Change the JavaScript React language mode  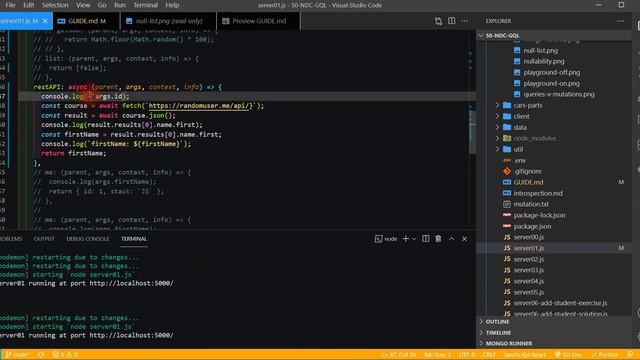pyautogui.click(x=525, y=355)
